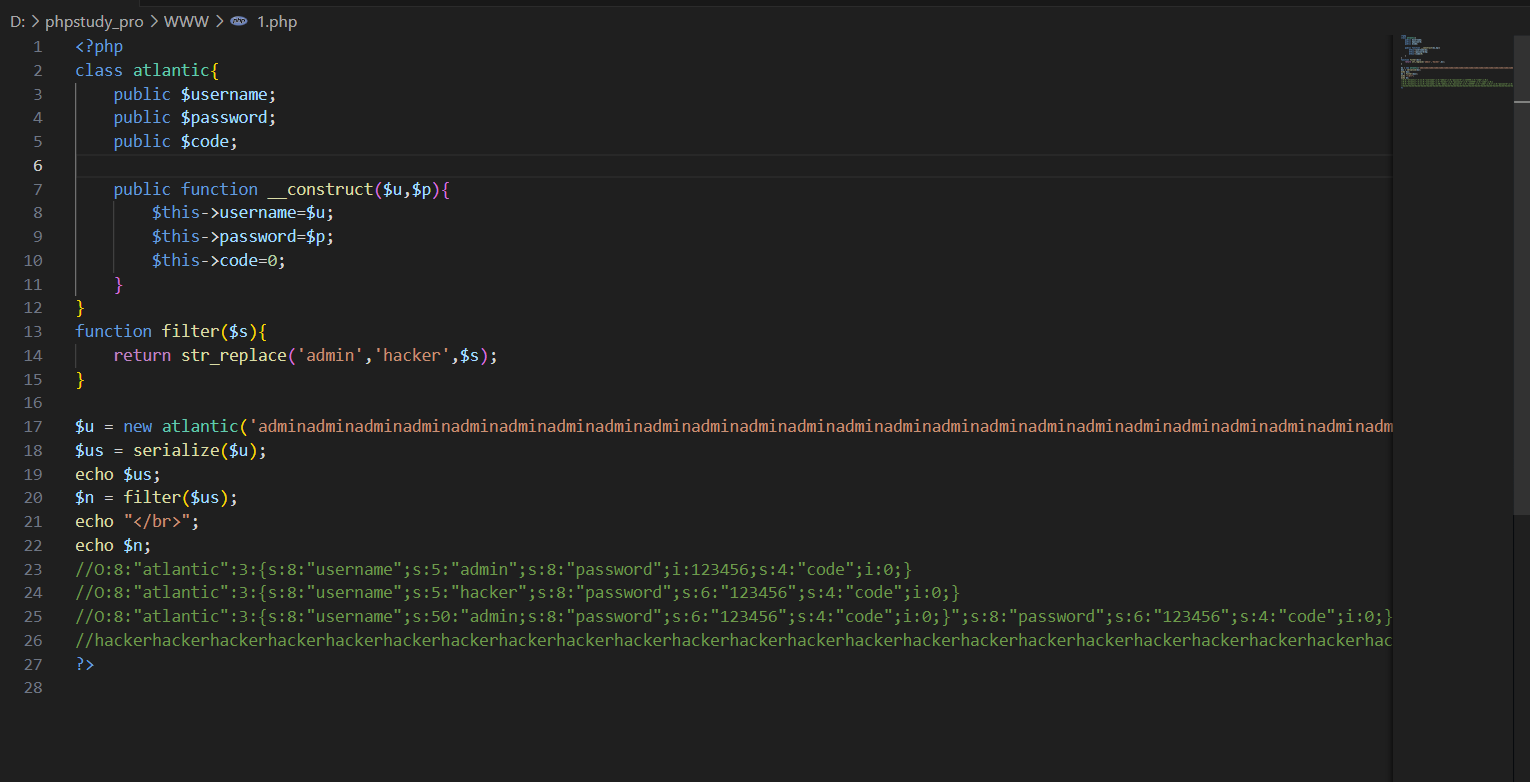The image size is (1530, 782).
Task: Click the 'str_replace' function call
Action: tap(234, 355)
